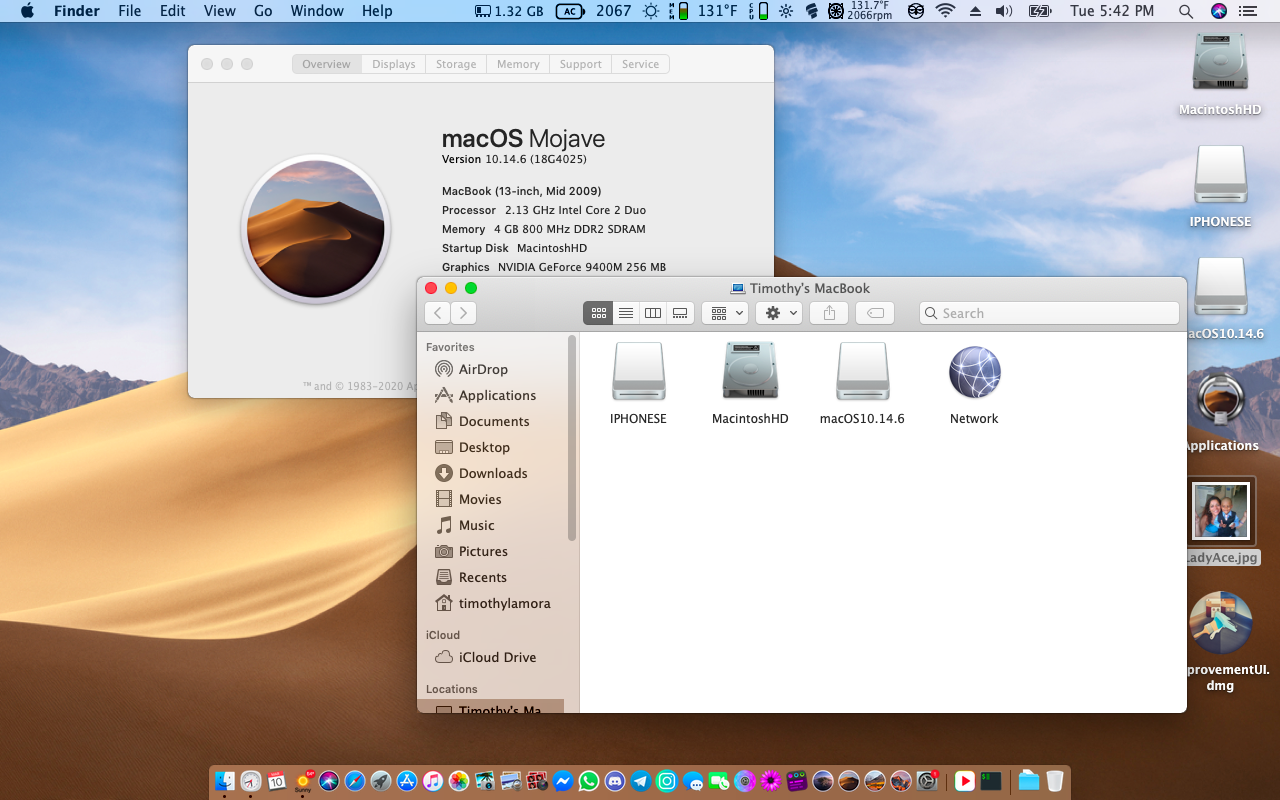Go forward with the Finder toolbar arrow

coord(463,313)
